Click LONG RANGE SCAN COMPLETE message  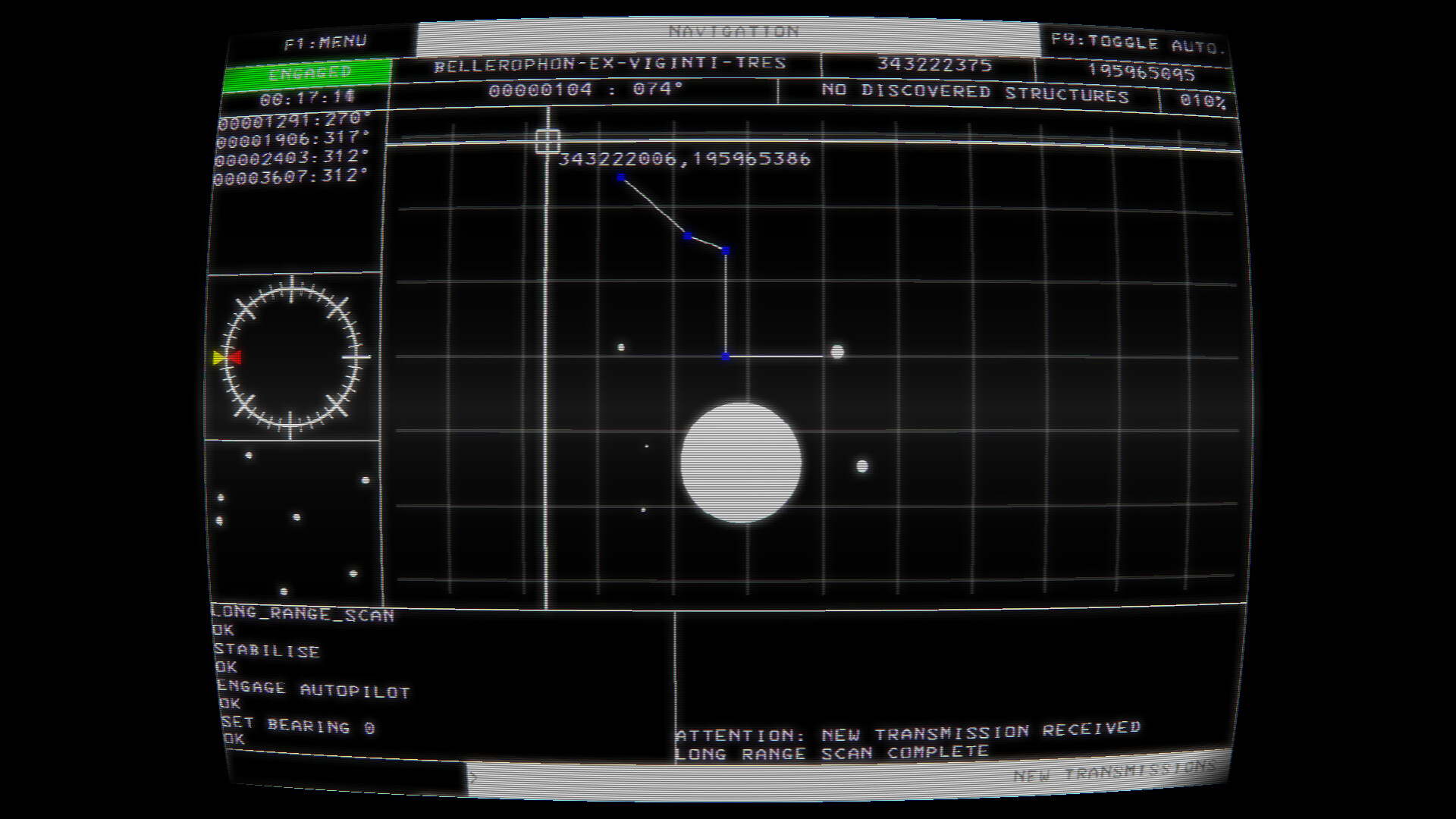(832, 752)
